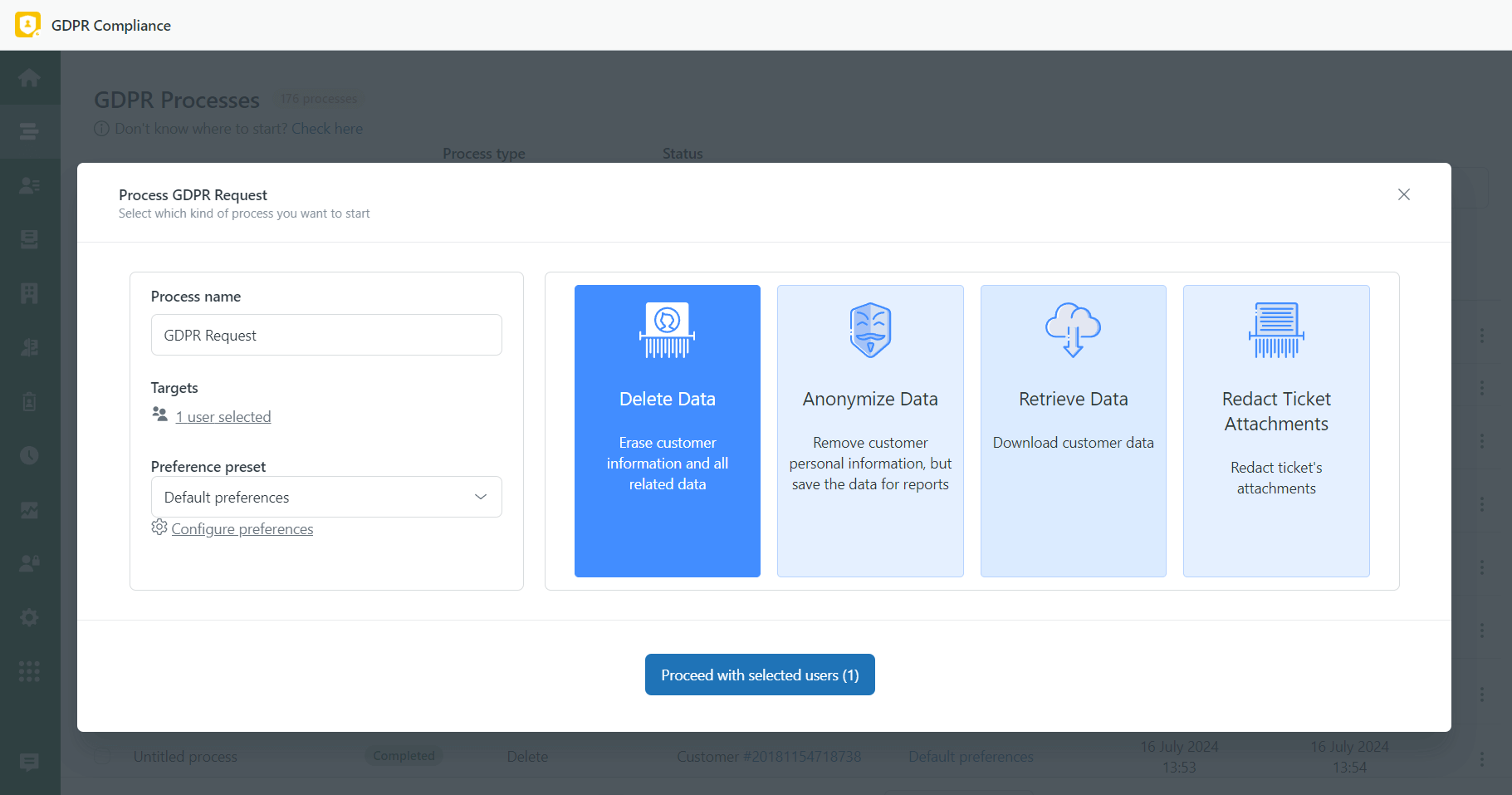The image size is (1512, 795).
Task: Click the Status column header
Action: click(683, 154)
